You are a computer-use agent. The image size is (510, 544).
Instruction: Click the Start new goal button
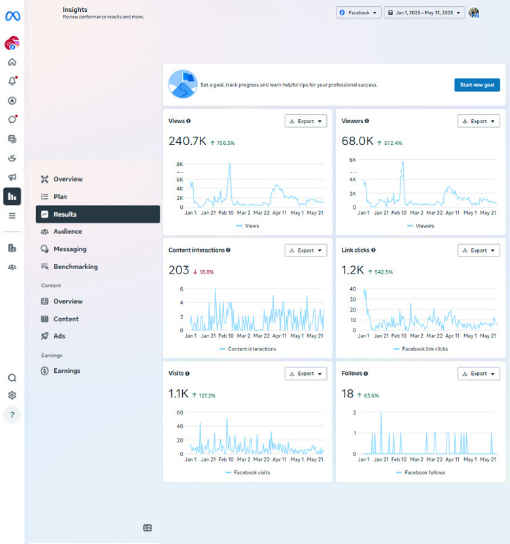pos(477,85)
